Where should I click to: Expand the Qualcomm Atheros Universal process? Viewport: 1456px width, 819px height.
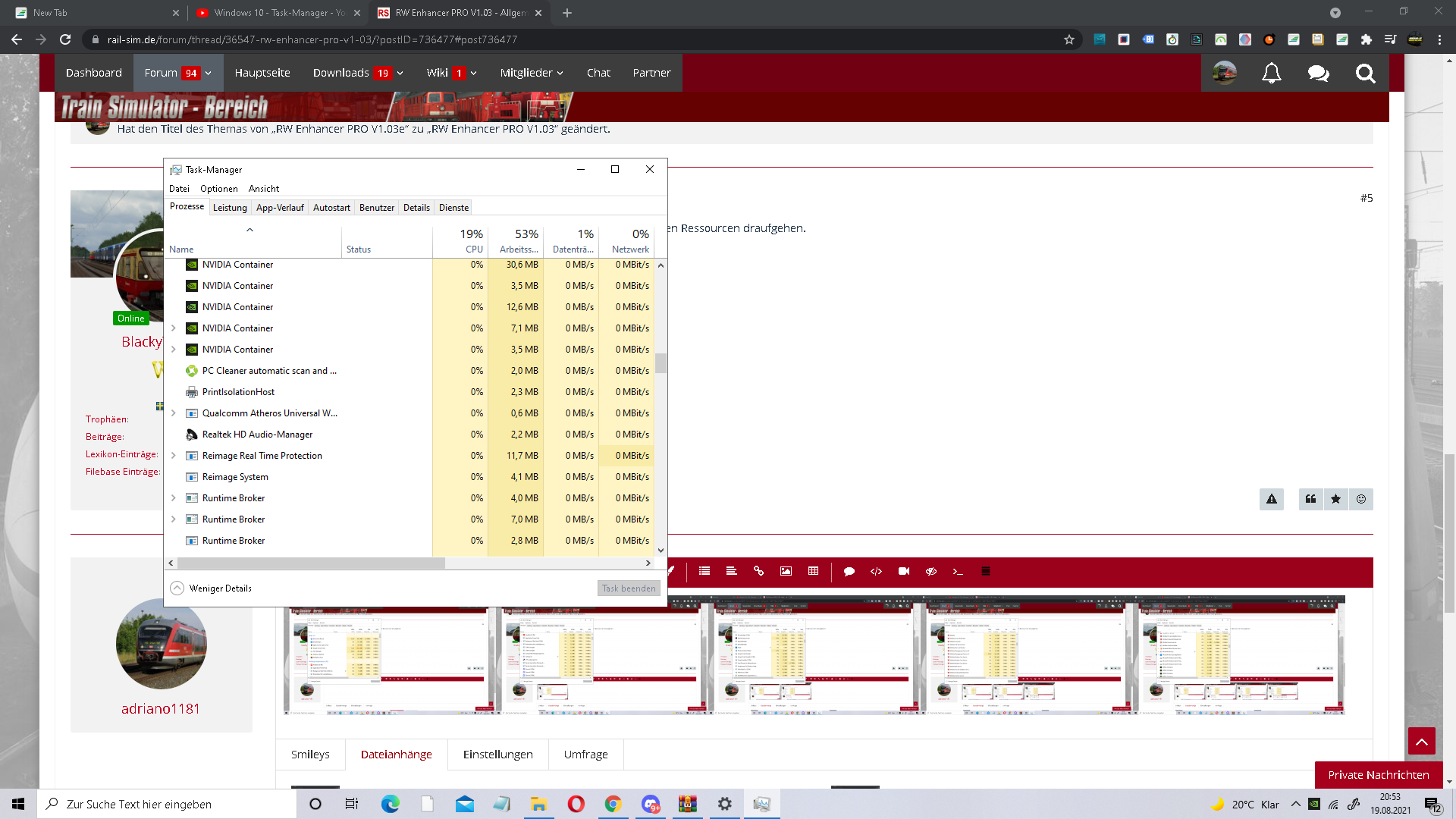174,413
